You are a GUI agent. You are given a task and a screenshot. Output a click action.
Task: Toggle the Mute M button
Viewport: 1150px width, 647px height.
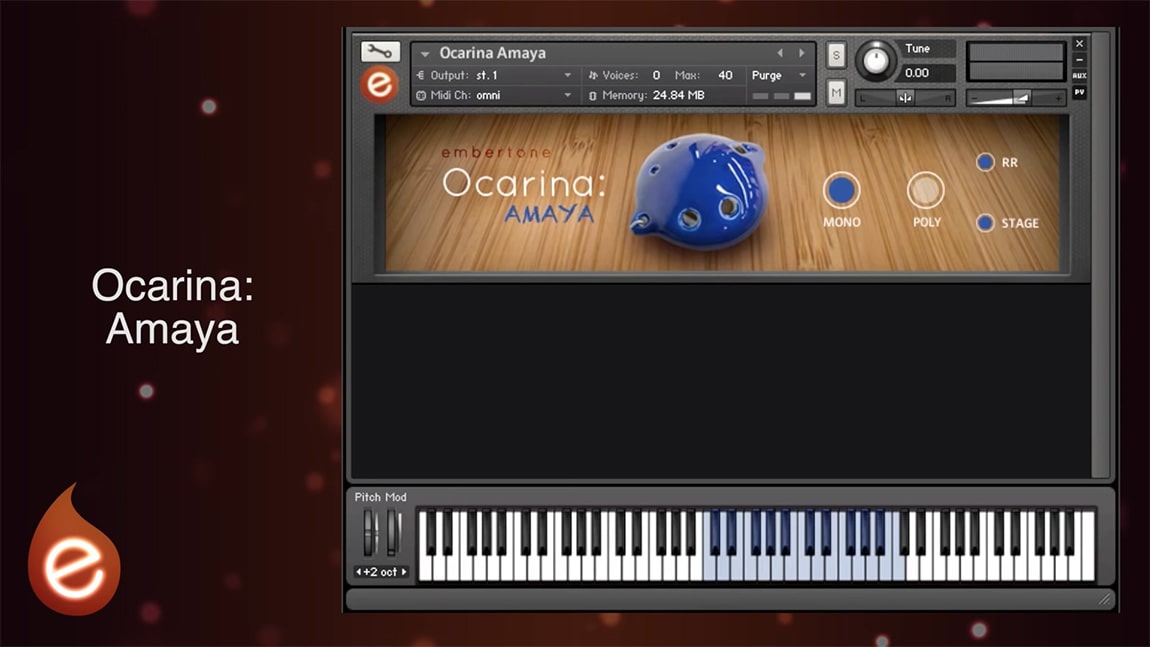click(836, 92)
